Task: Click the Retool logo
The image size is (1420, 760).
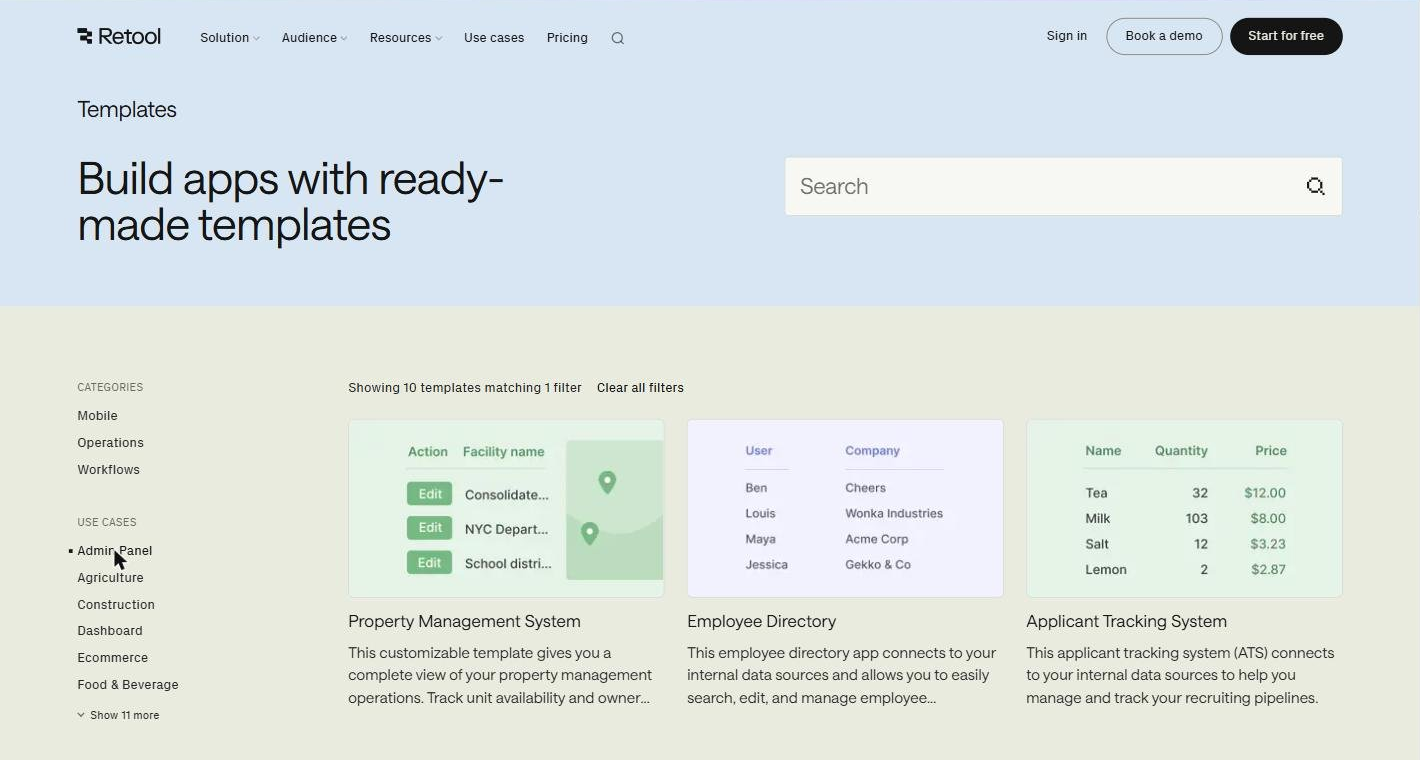Action: pyautogui.click(x=119, y=37)
